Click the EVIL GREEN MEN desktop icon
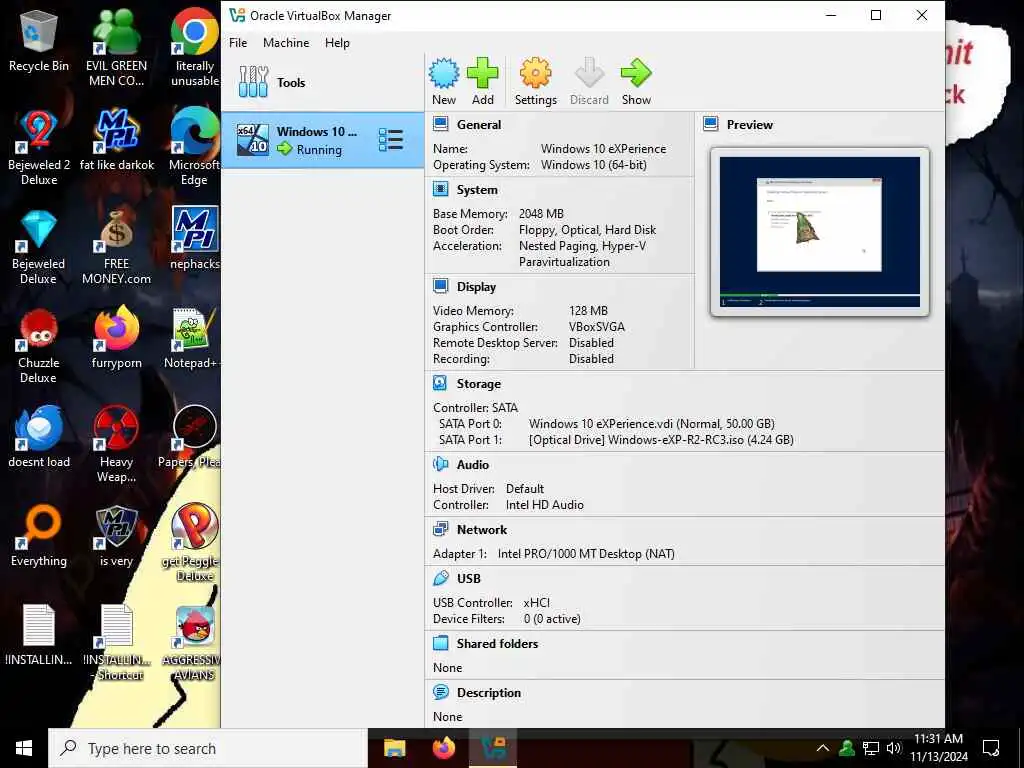 coord(116,47)
